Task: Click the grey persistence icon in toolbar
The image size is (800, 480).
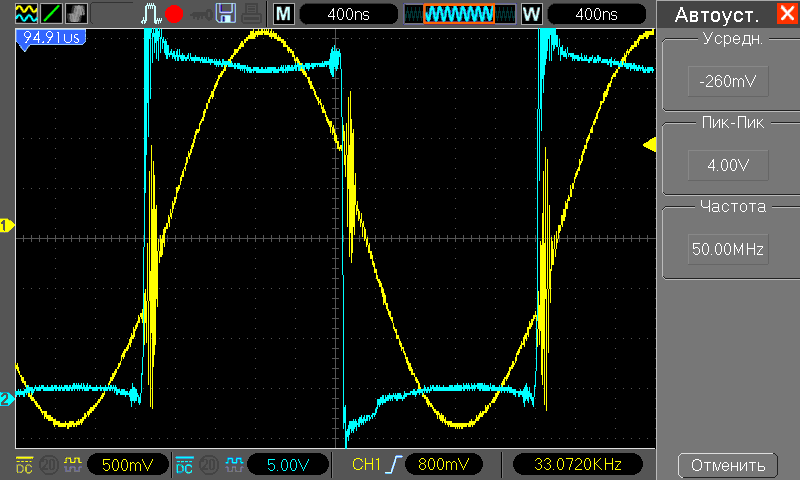Action: pos(75,14)
